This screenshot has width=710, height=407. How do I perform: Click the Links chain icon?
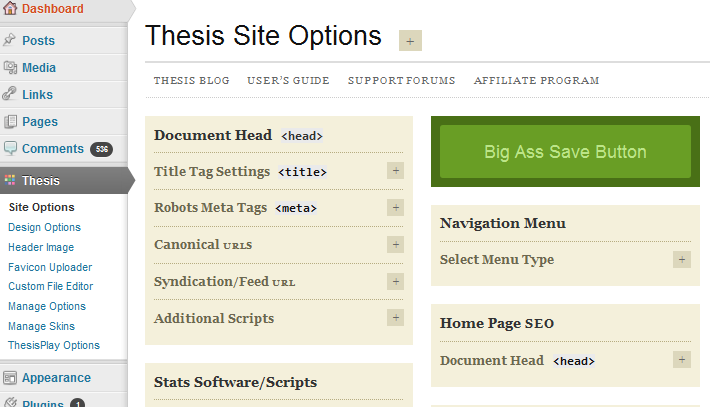(x=10, y=94)
